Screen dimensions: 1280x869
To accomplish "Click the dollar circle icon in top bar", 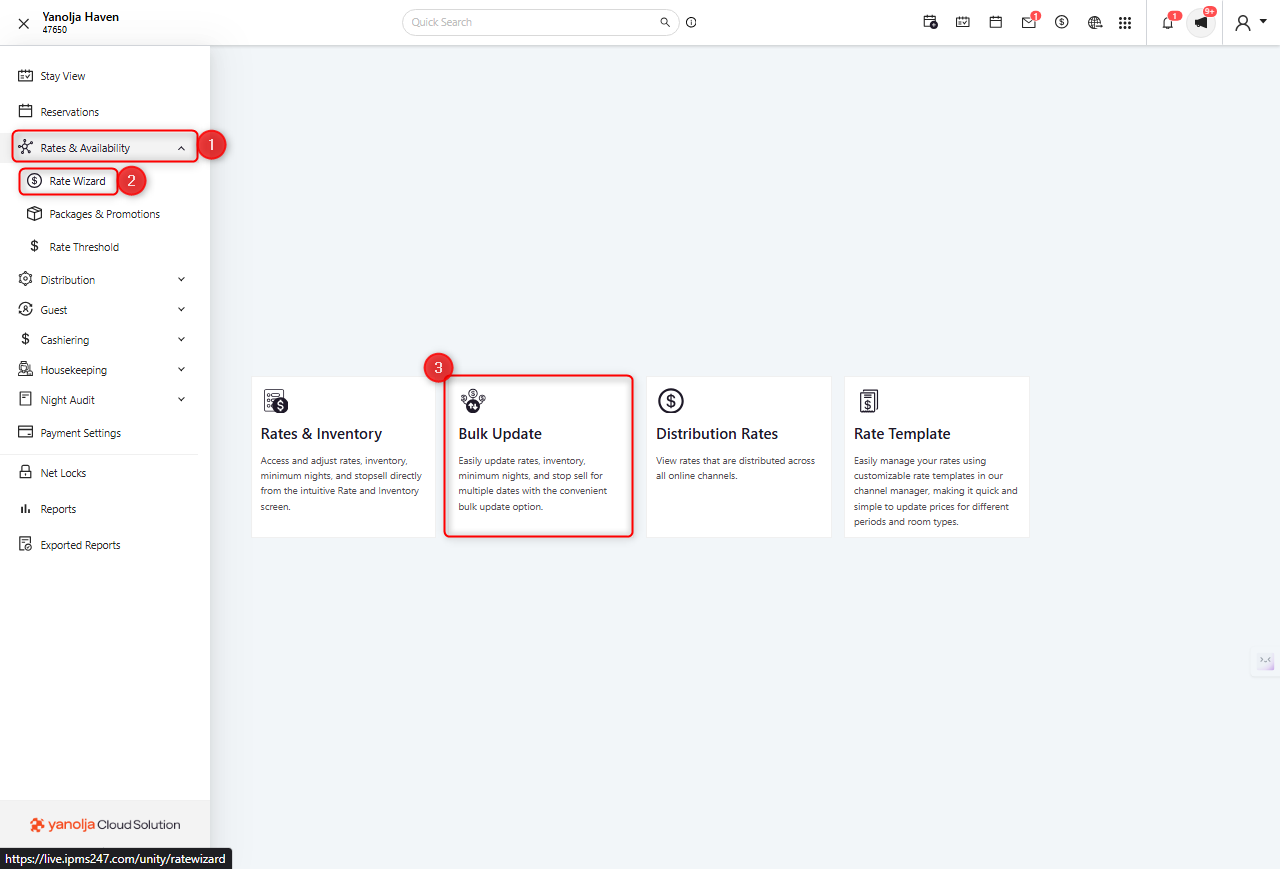I will 1062,22.
